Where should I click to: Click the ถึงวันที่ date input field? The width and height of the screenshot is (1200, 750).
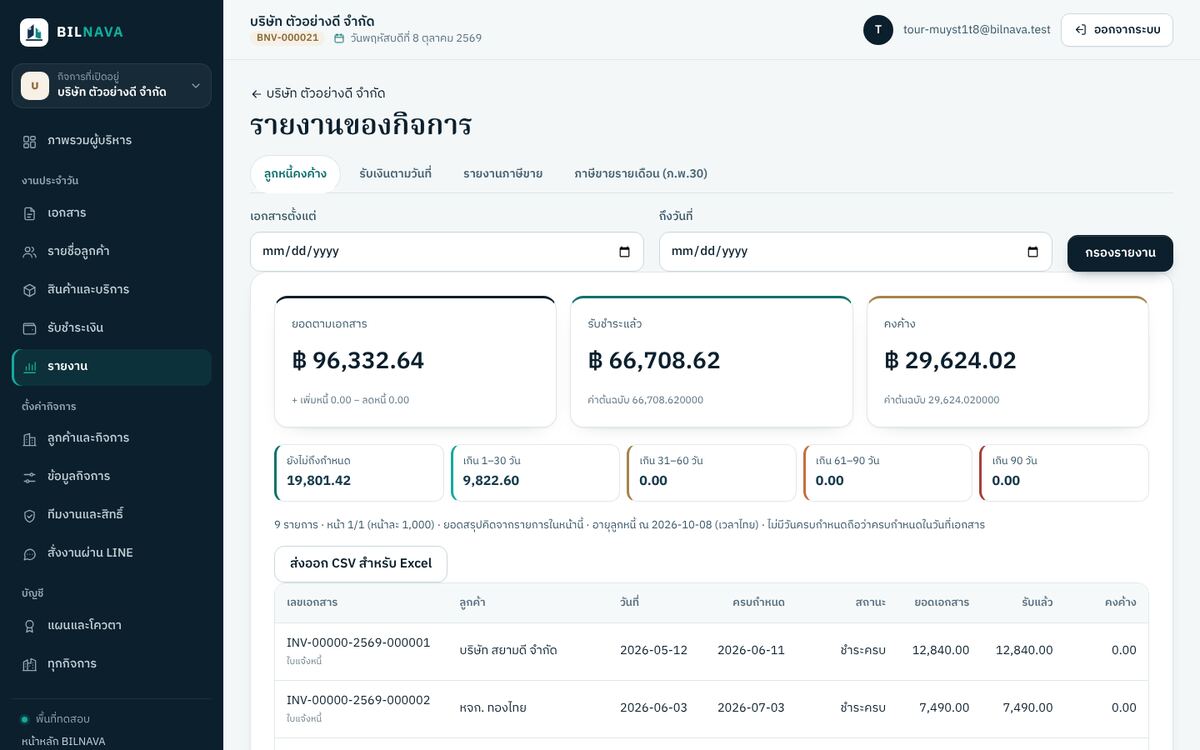tap(855, 252)
